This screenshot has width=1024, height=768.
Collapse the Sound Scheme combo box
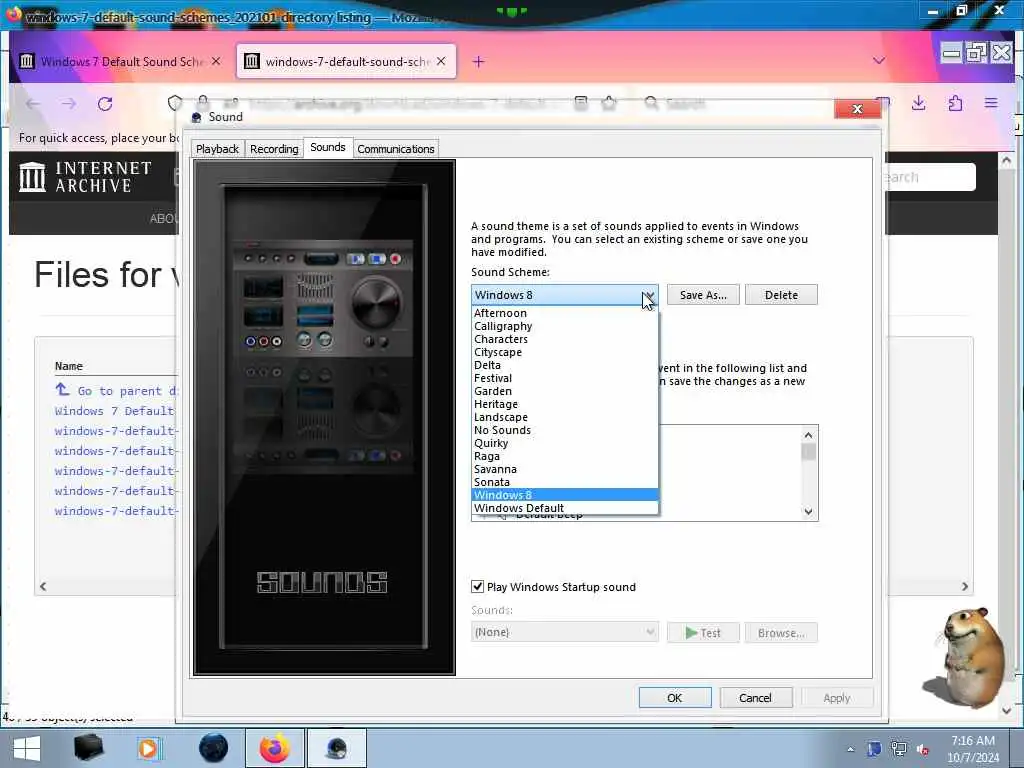(x=648, y=295)
